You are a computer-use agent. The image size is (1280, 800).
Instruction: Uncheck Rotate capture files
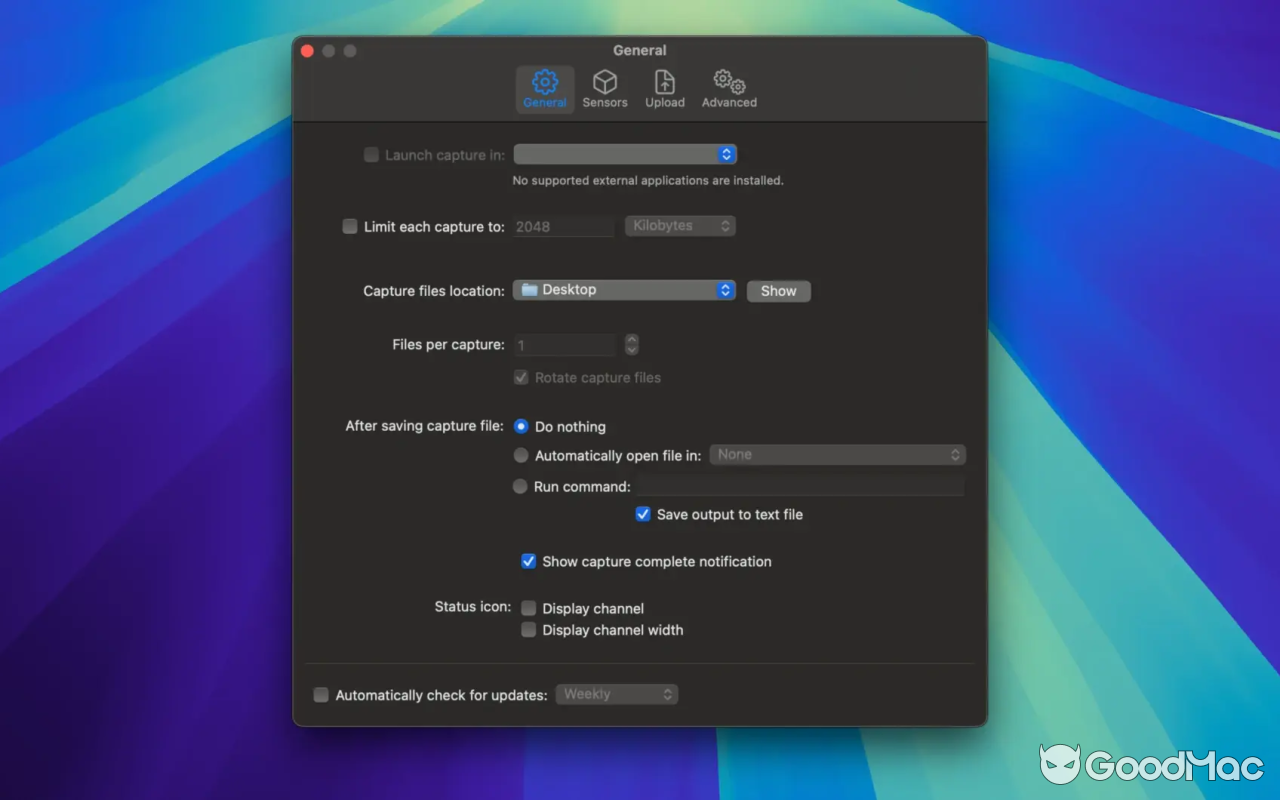(520, 377)
